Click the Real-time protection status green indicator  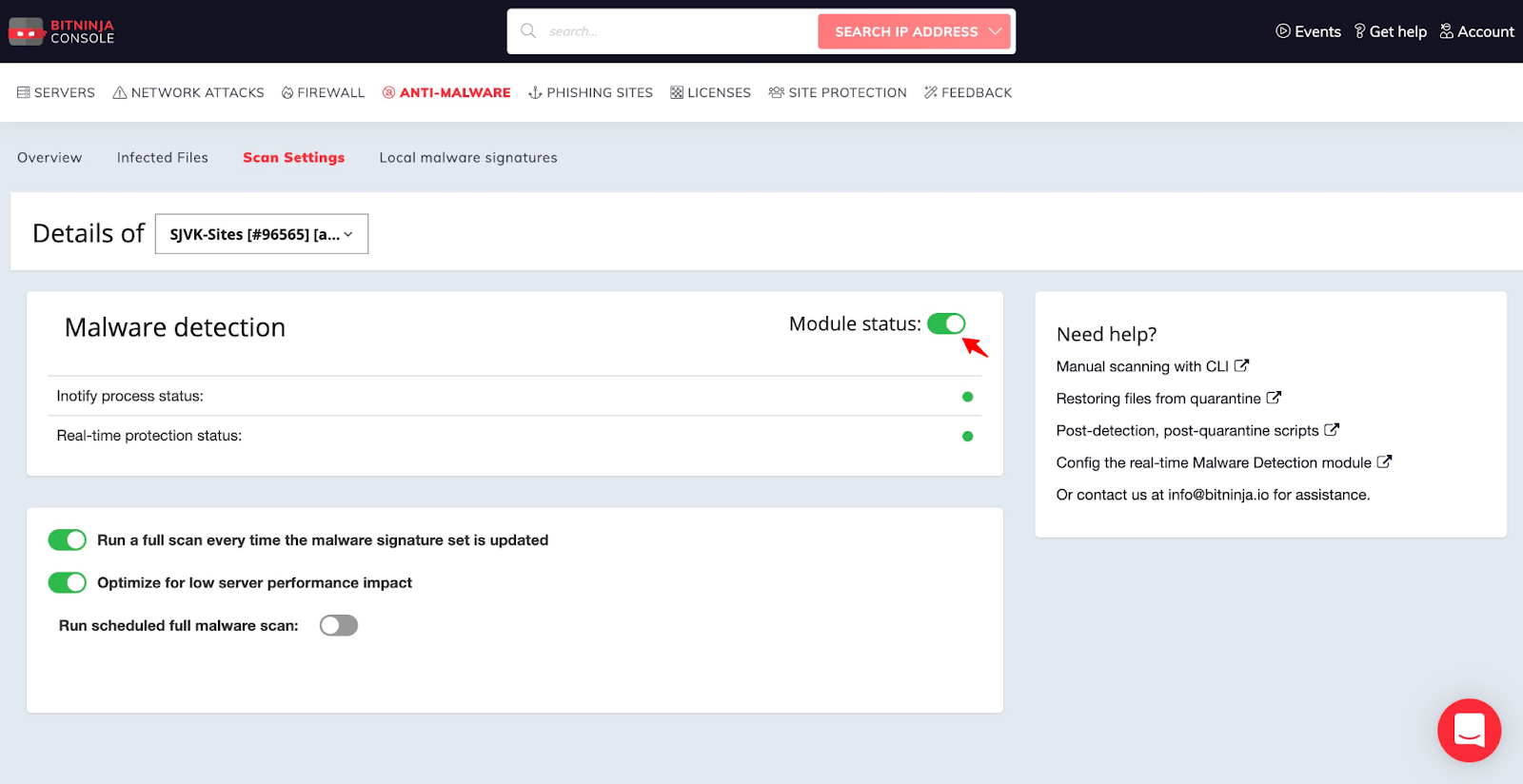point(967,437)
